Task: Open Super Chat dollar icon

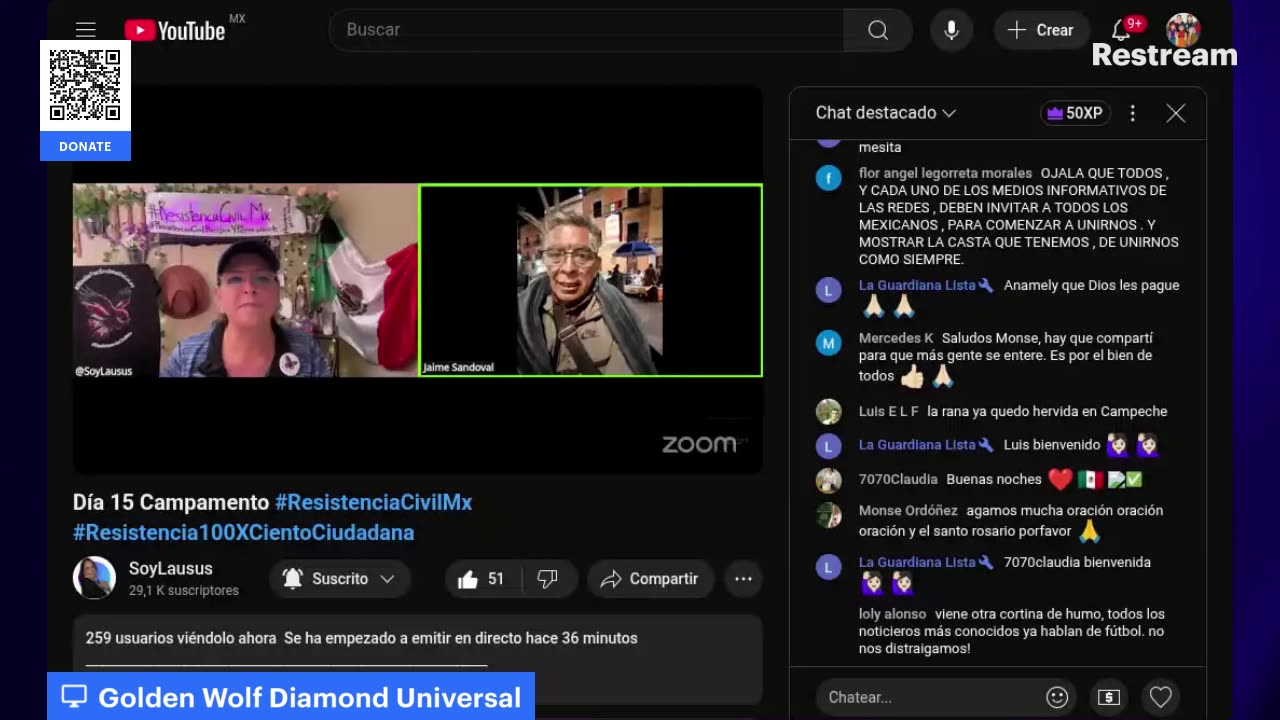Action: click(x=1109, y=697)
